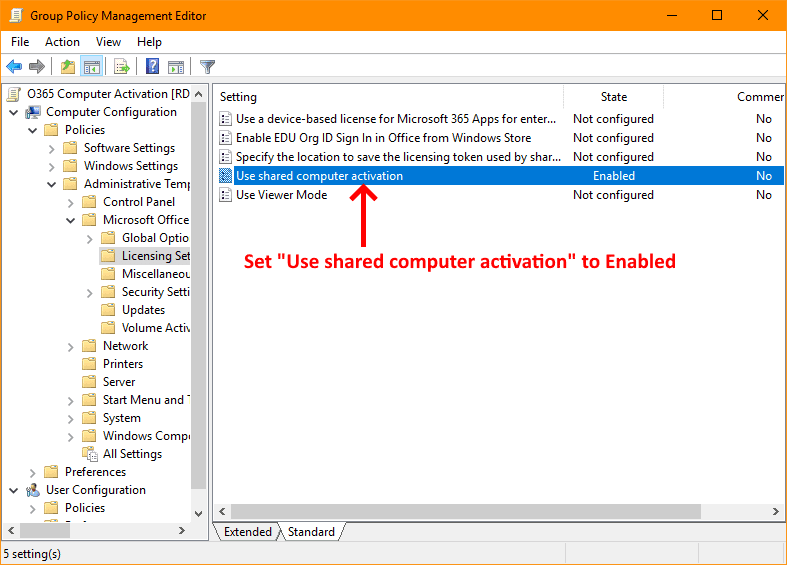
Task: Click the settings list horizontal scrollbar right arrow
Action: pyautogui.click(x=776, y=511)
